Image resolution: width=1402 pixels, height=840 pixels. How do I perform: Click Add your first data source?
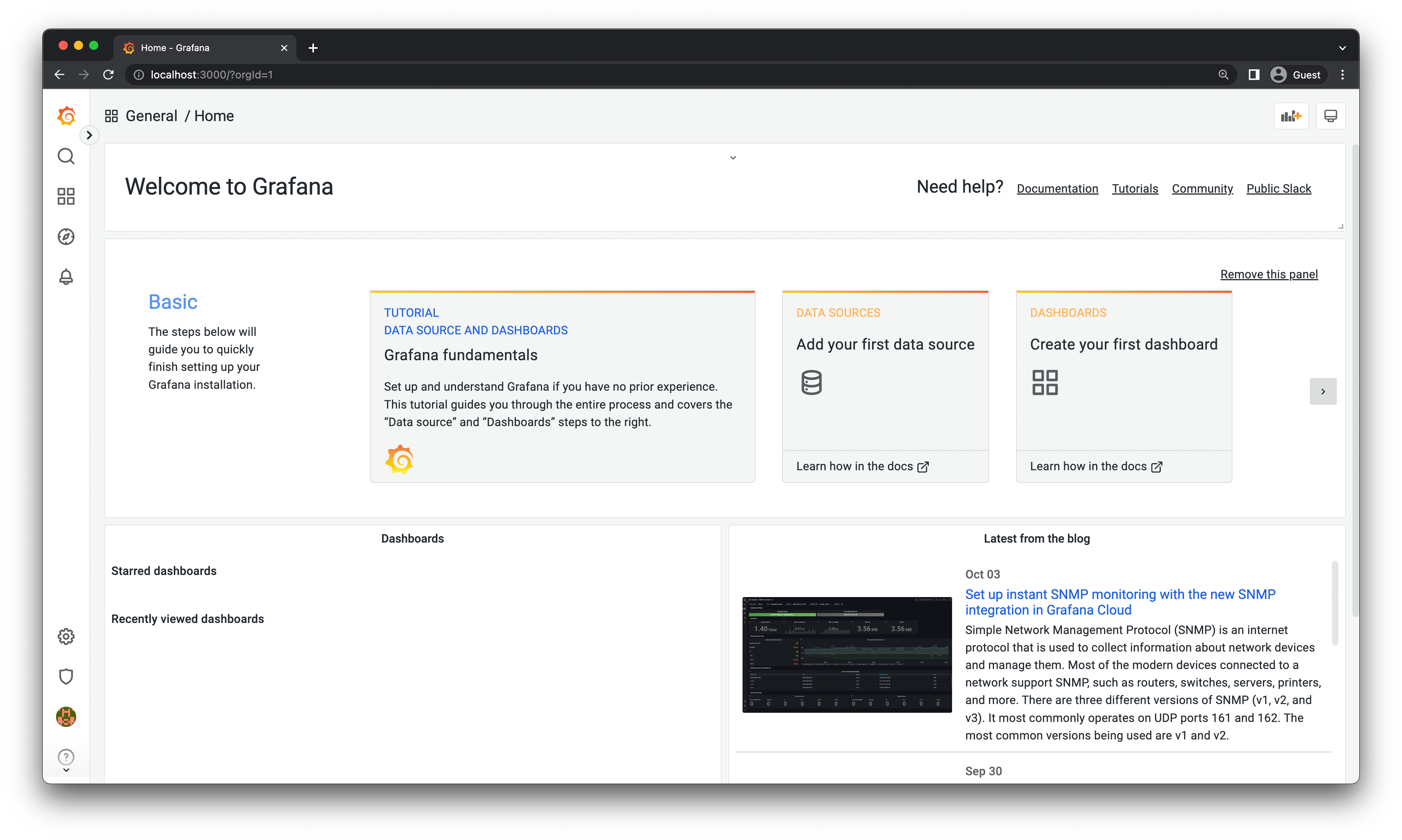pos(885,344)
